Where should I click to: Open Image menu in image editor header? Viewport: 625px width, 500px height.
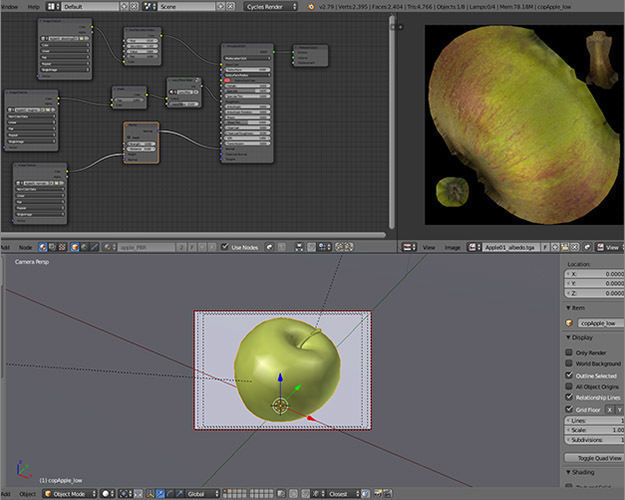tap(452, 247)
